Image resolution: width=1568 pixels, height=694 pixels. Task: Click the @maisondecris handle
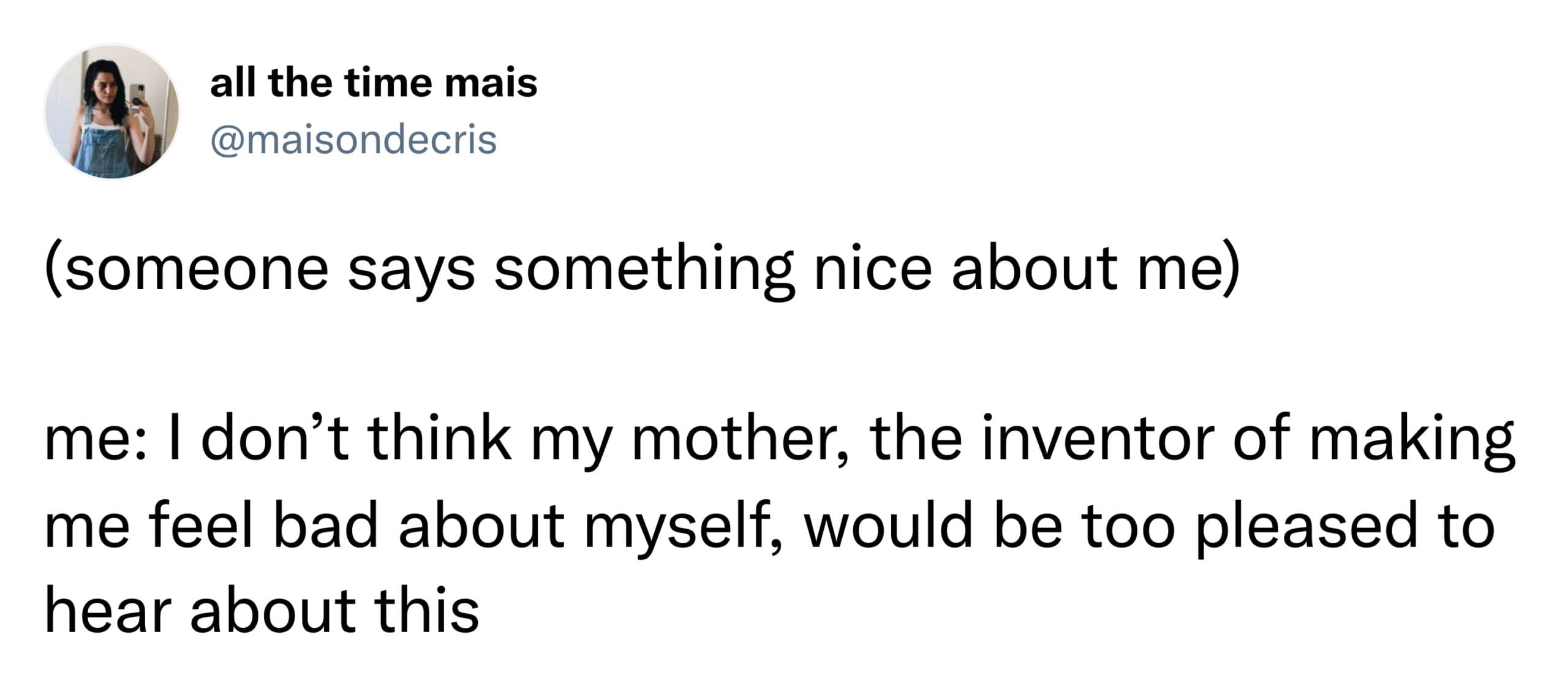(x=353, y=140)
